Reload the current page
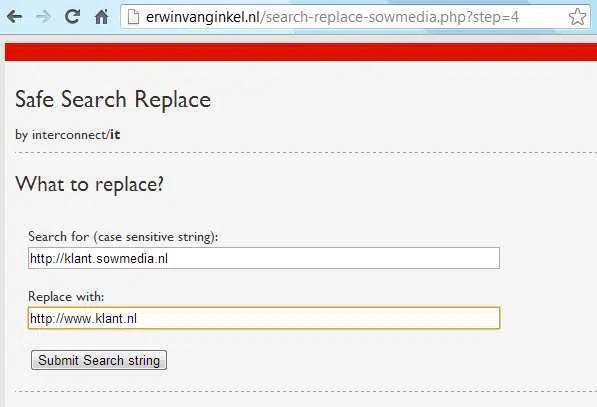597x407 pixels. tap(72, 16)
